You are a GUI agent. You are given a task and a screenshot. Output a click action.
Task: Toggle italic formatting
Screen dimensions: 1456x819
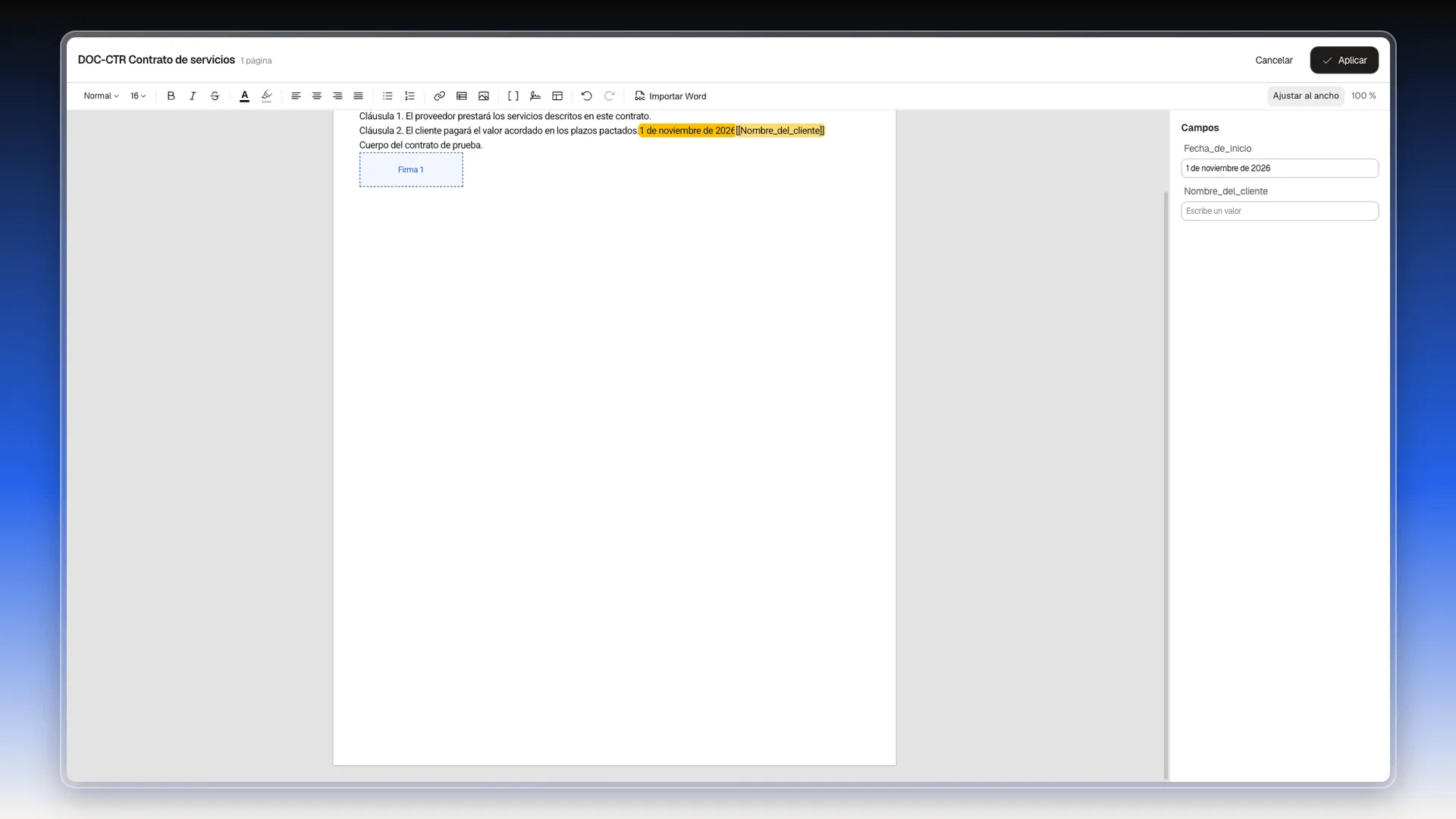click(193, 96)
